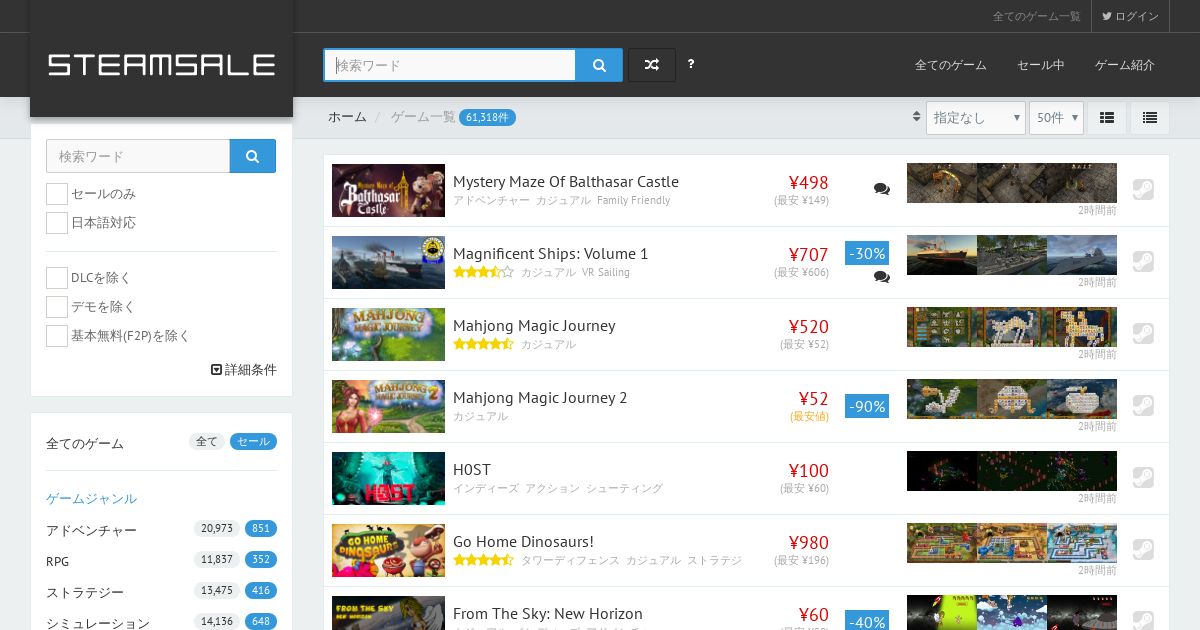Click the RPG genre in sidebar

coord(58,561)
